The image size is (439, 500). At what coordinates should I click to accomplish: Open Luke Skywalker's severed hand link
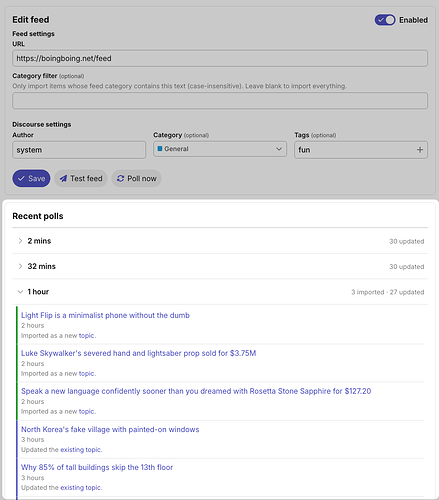[x=139, y=353]
